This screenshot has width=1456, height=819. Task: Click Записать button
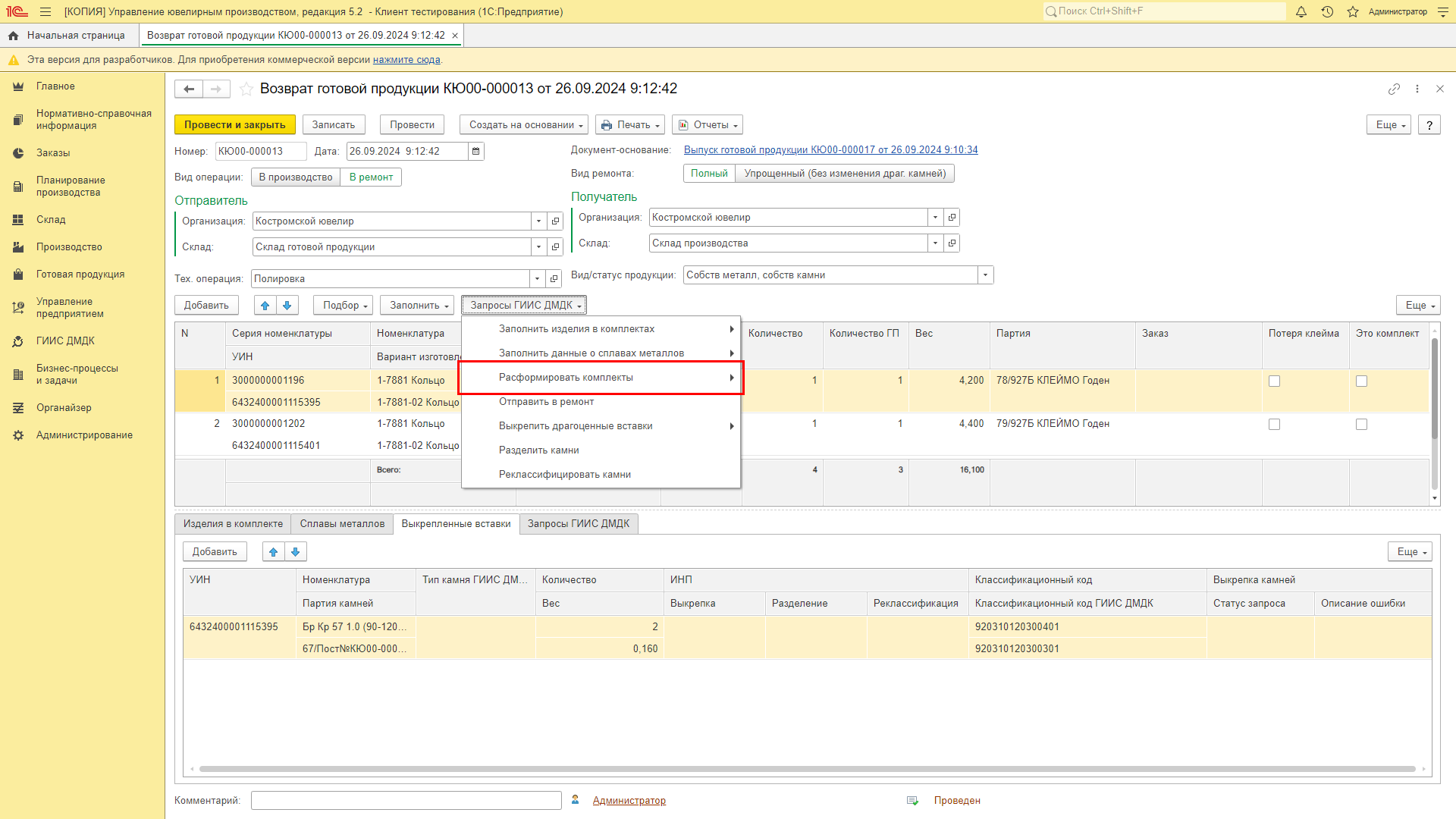[334, 125]
